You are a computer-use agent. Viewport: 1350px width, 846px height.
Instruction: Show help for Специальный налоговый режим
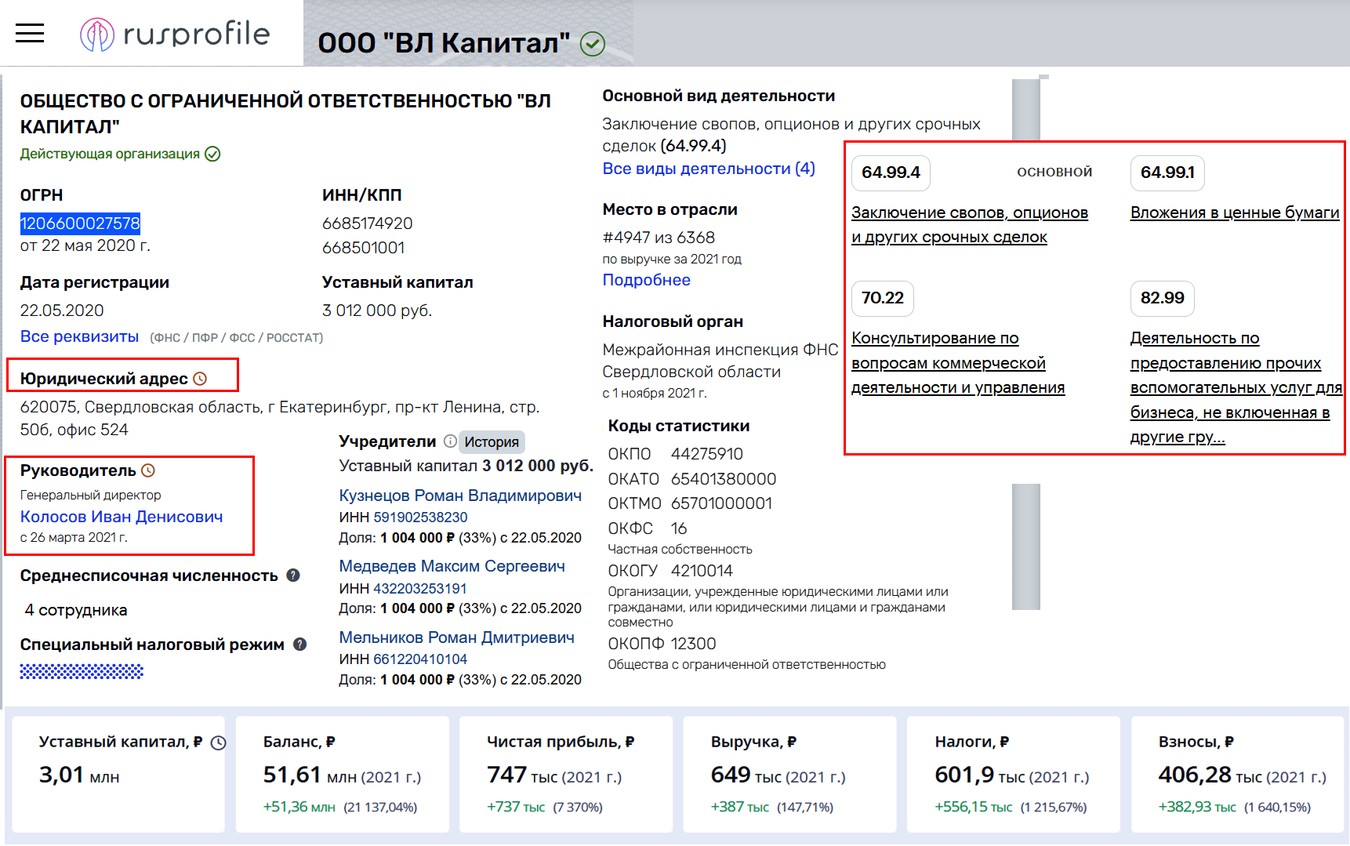(x=300, y=645)
